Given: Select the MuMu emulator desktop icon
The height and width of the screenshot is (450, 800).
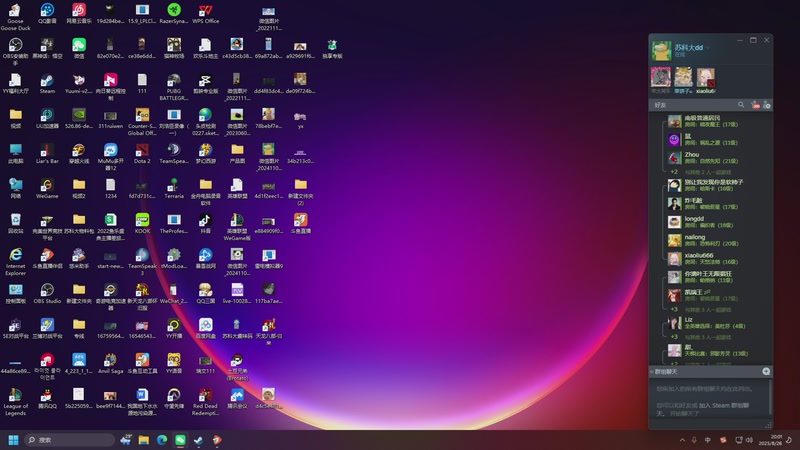Looking at the screenshot, I should coord(111,157).
